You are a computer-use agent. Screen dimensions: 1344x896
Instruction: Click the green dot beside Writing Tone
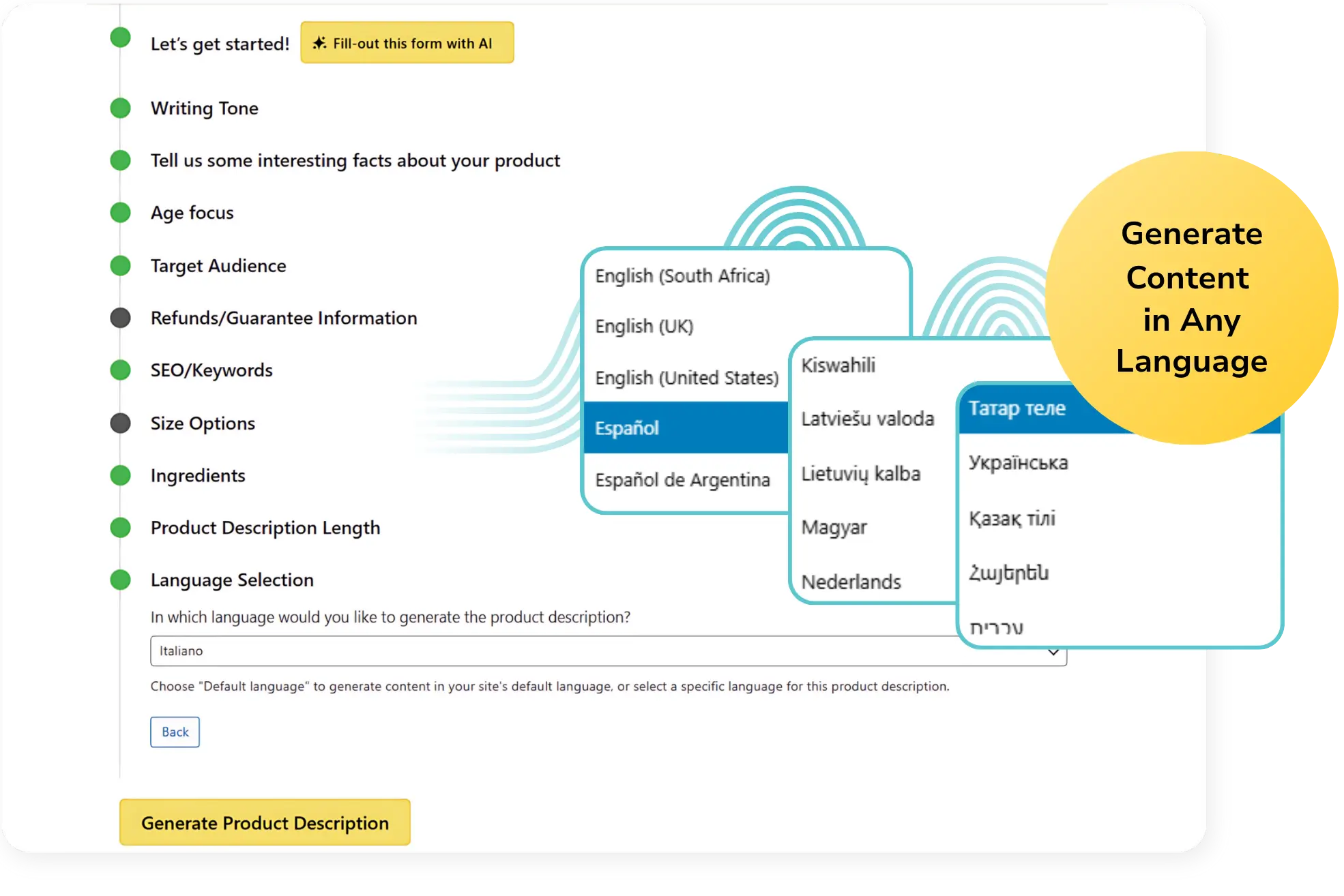(x=121, y=108)
